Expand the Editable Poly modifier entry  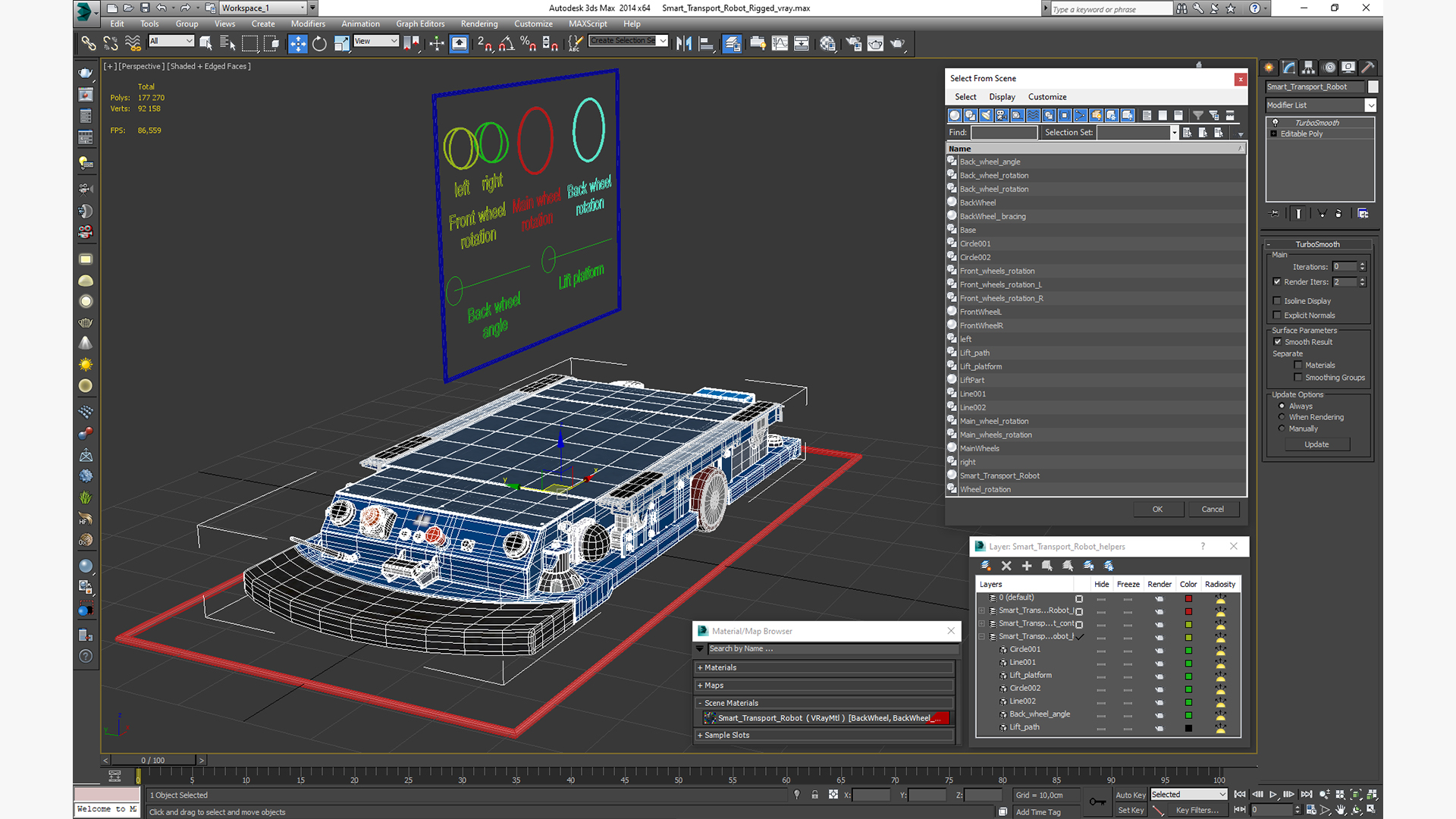click(1274, 134)
